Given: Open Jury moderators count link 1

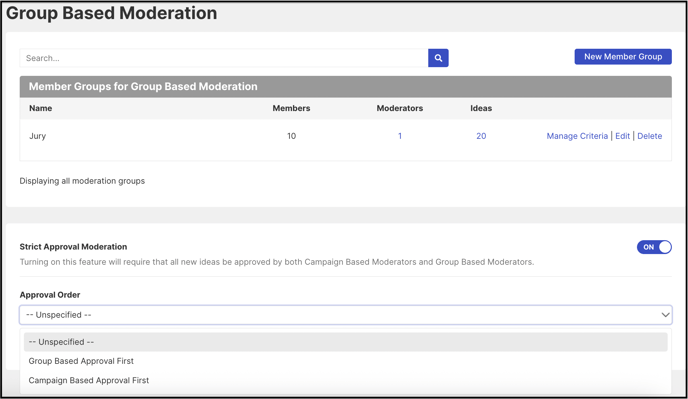Looking at the screenshot, I should tap(400, 136).
